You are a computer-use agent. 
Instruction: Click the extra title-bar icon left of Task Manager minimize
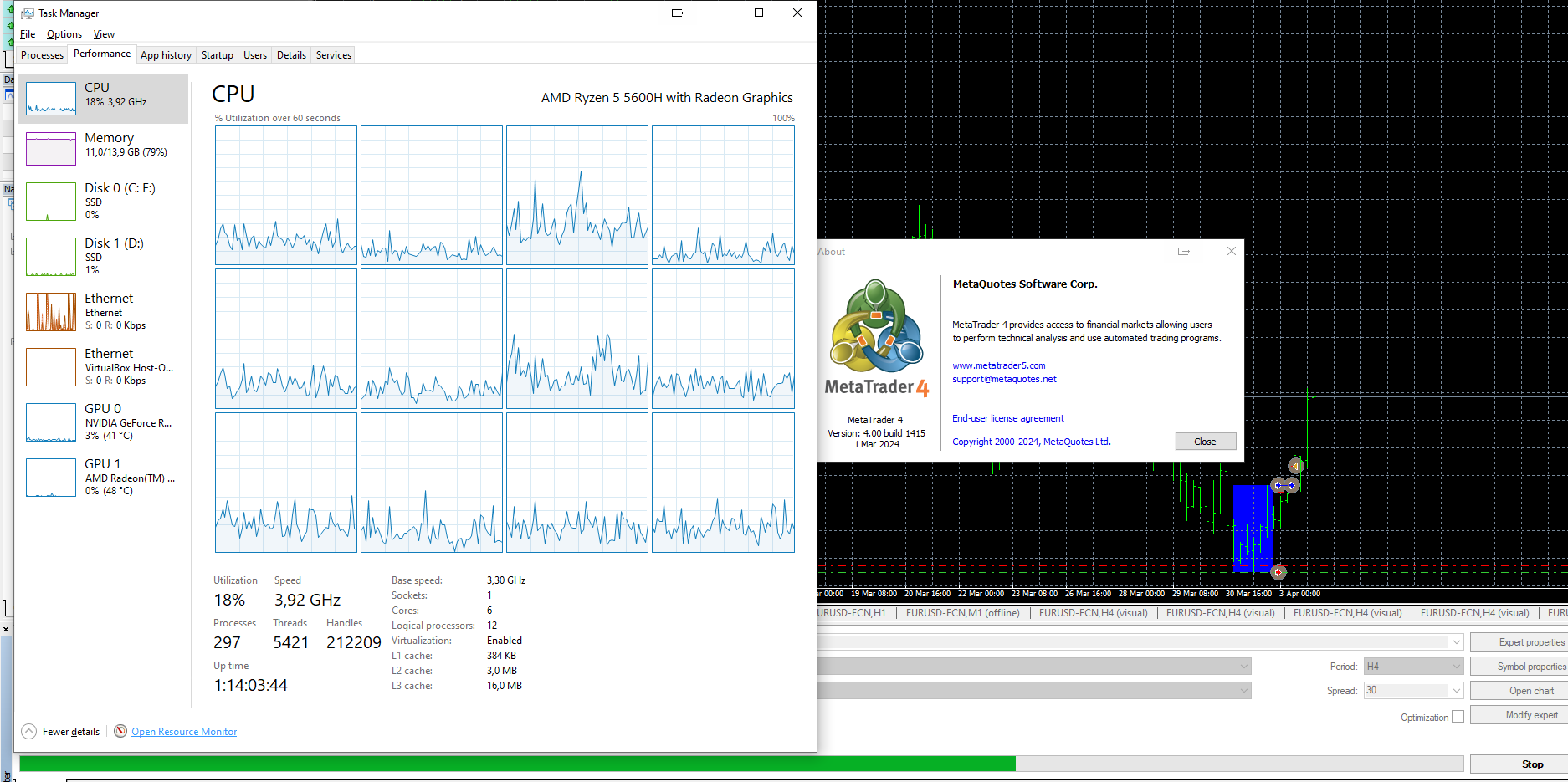(x=678, y=13)
